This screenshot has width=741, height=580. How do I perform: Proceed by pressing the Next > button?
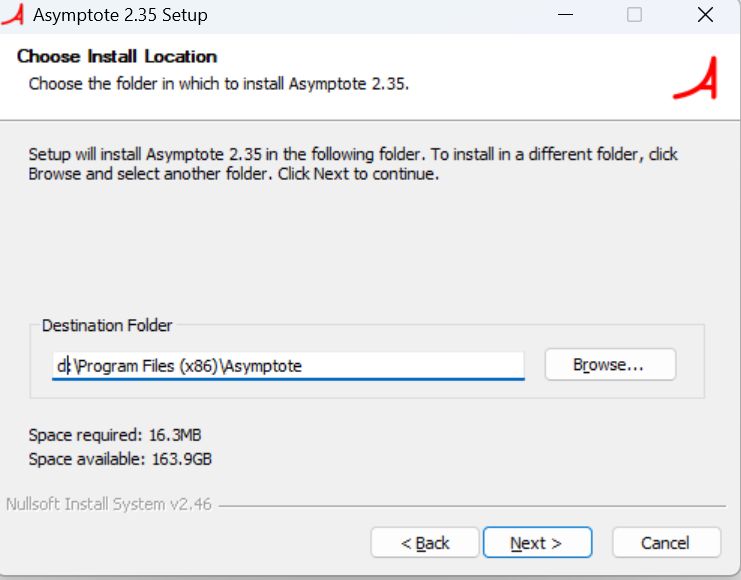click(x=536, y=543)
